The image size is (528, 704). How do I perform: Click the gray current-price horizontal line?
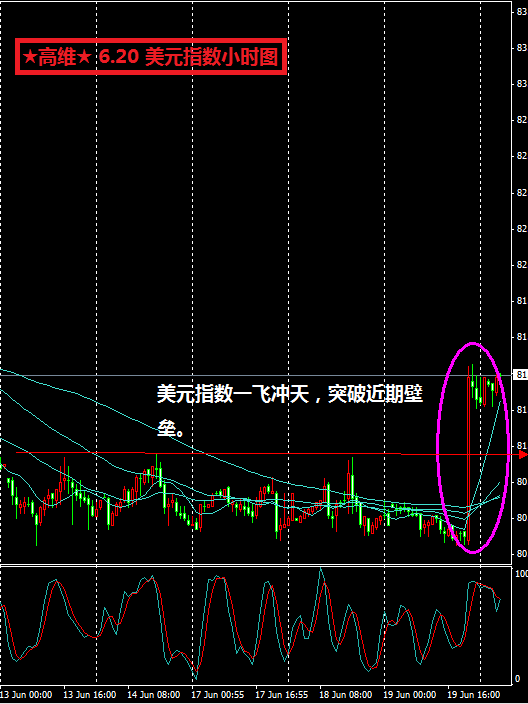click(256, 374)
